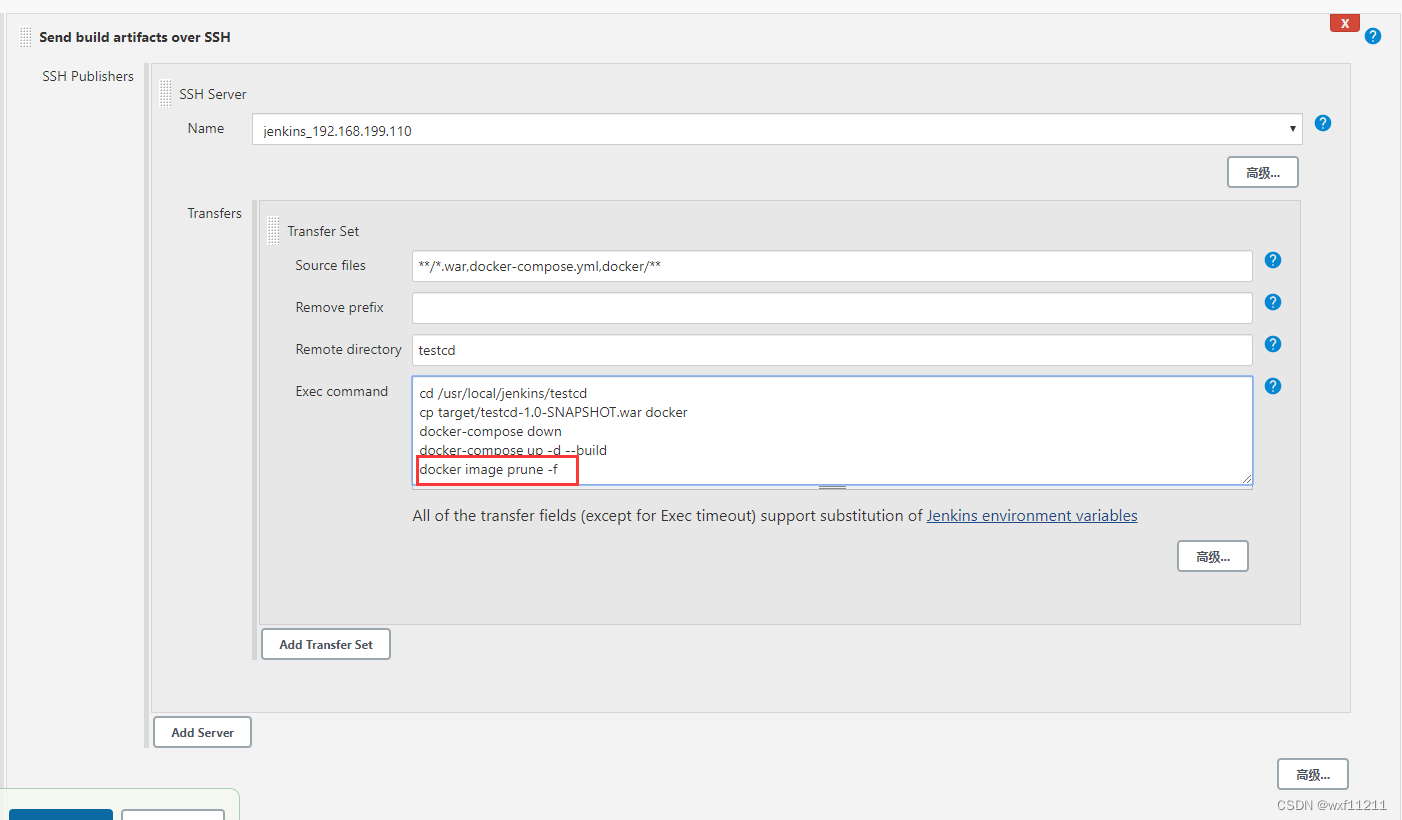Click the SSH Publishers label
Image resolution: width=1402 pixels, height=820 pixels.
[x=88, y=76]
